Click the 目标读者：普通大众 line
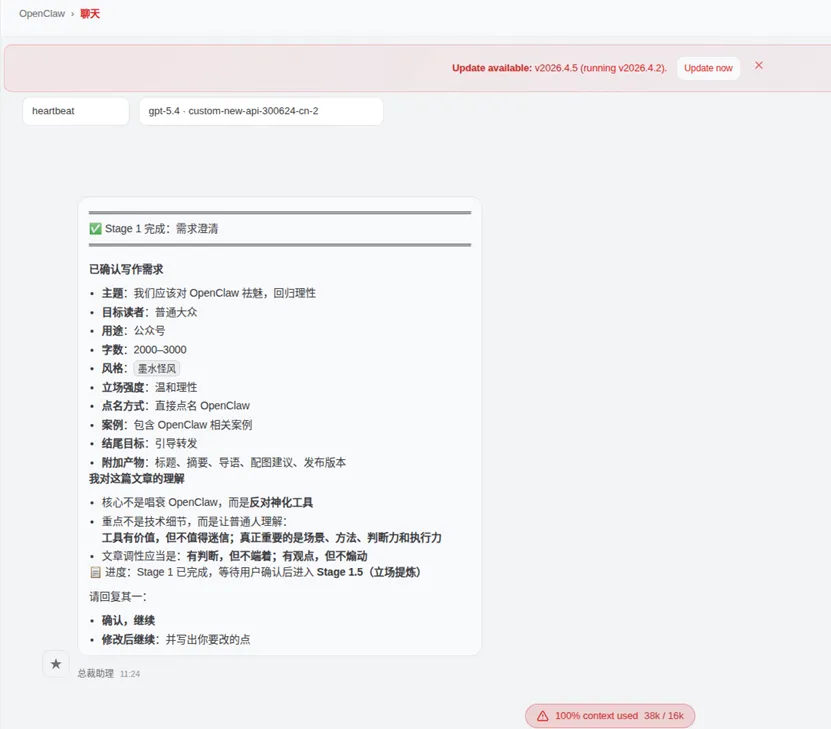 [x=149, y=312]
